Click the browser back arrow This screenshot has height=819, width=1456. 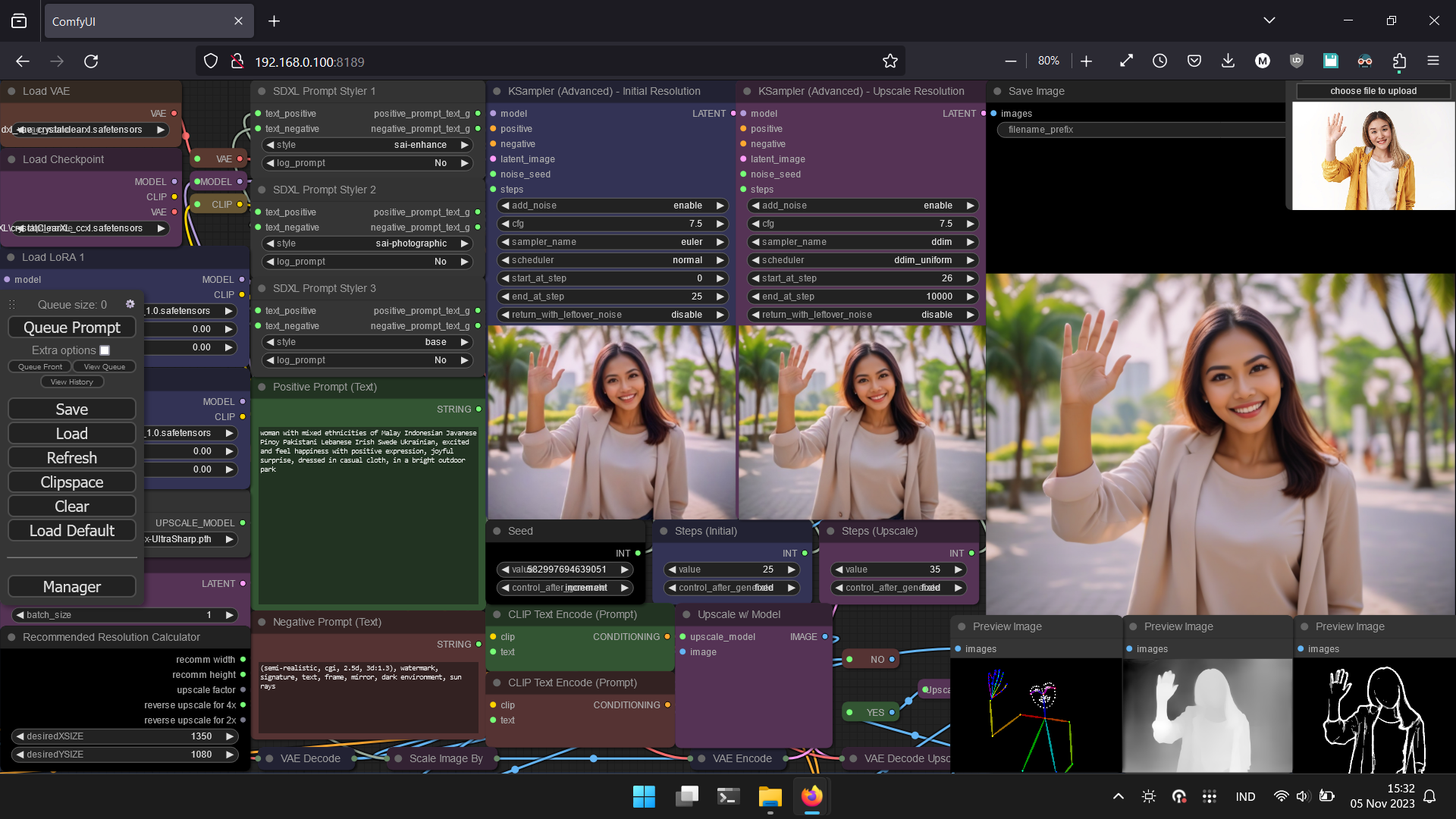click(x=23, y=61)
